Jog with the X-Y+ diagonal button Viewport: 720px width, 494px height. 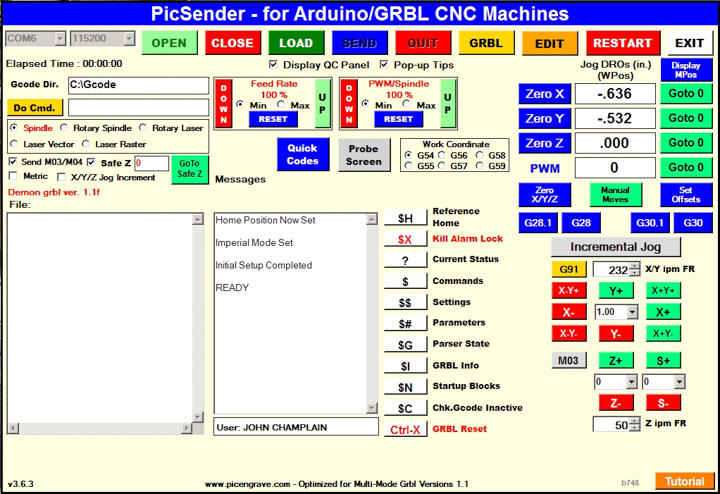[569, 290]
